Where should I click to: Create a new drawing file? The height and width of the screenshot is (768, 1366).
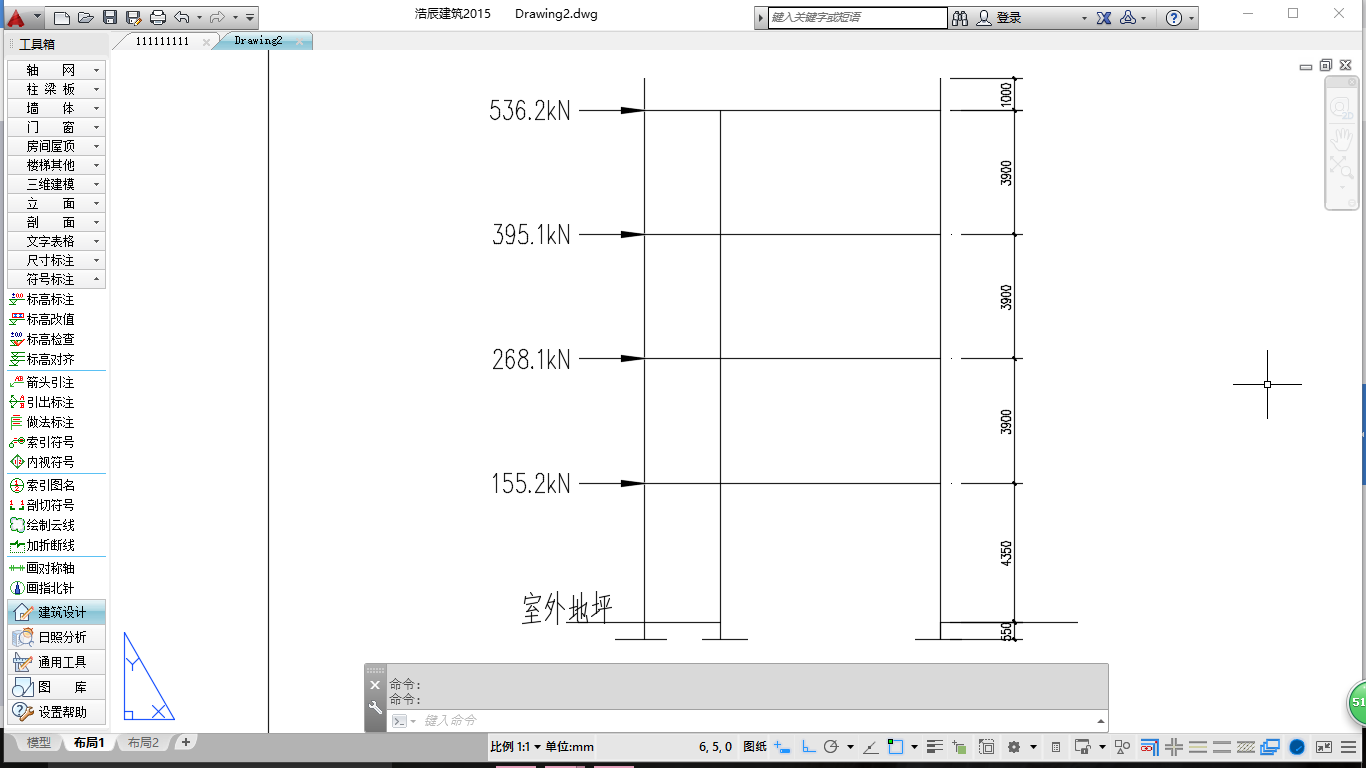(x=62, y=17)
